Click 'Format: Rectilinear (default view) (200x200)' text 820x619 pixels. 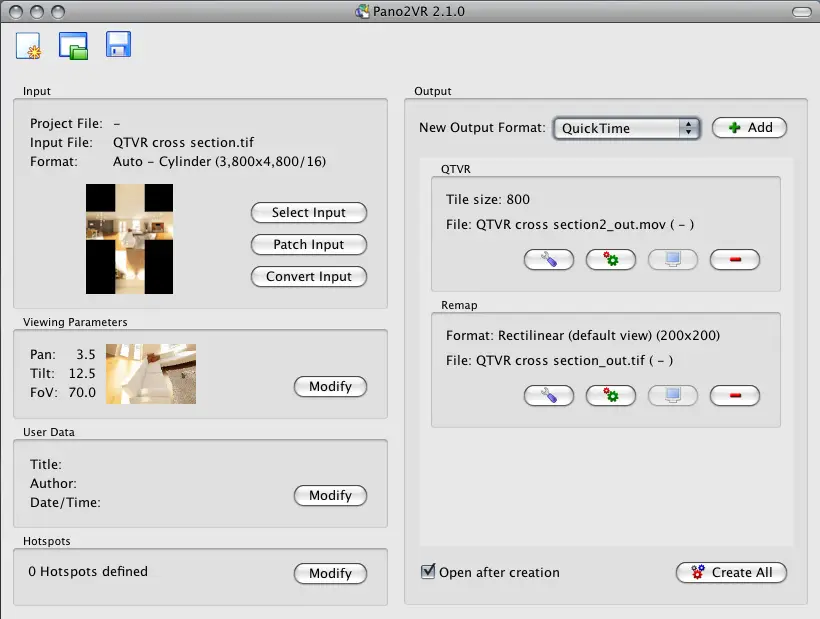583,335
